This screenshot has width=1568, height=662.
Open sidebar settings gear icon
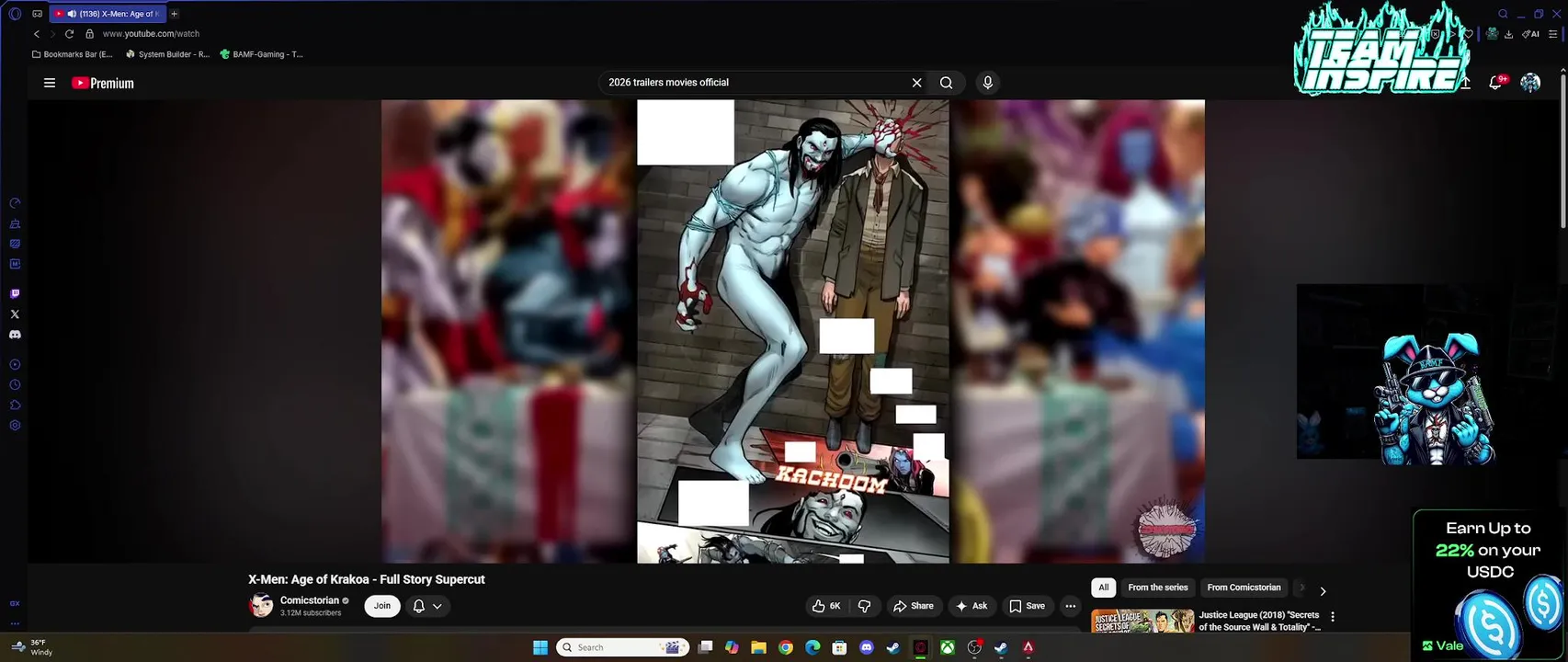point(15,426)
